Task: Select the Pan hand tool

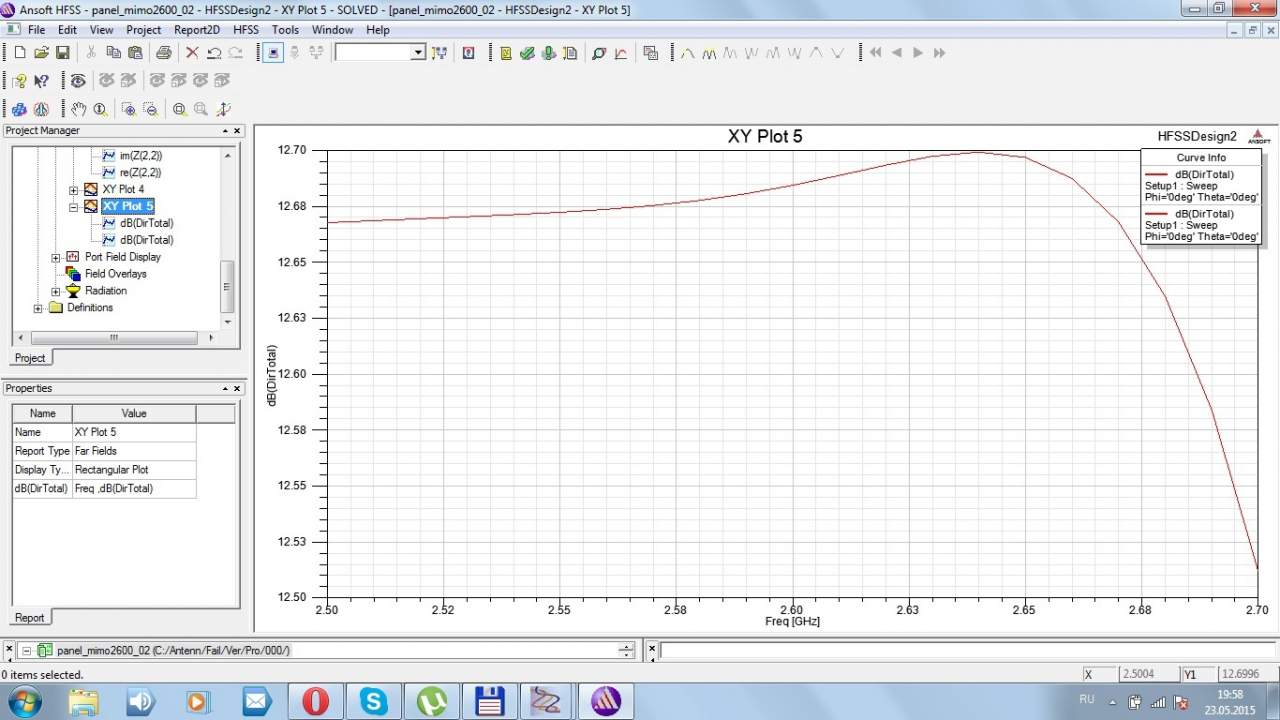Action: (78, 109)
